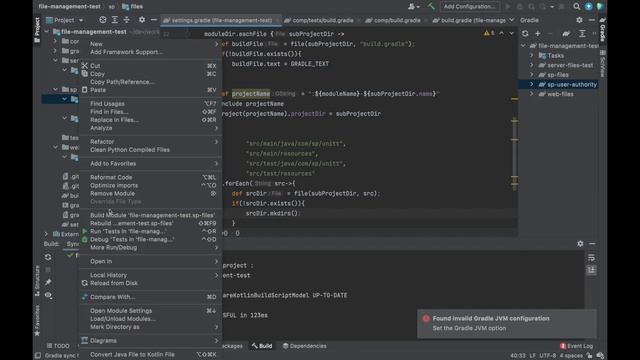Toggle the SciView sidebar stripe button
The width and height of the screenshot is (640, 360).
coord(602,63)
